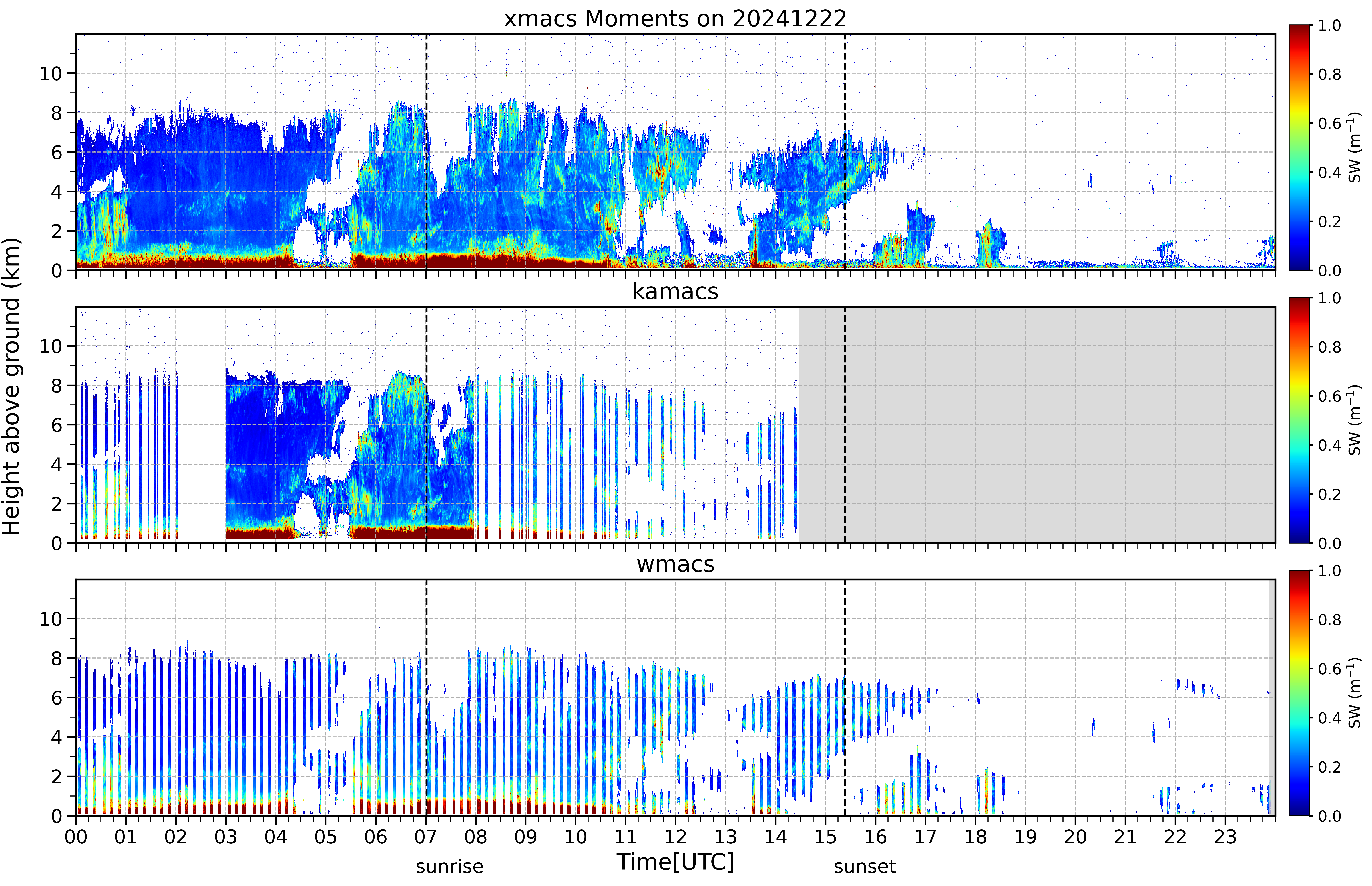The height and width of the screenshot is (886, 1372).
Task: Click the 'sunset' label below the axis
Action: pyautogui.click(x=865, y=866)
